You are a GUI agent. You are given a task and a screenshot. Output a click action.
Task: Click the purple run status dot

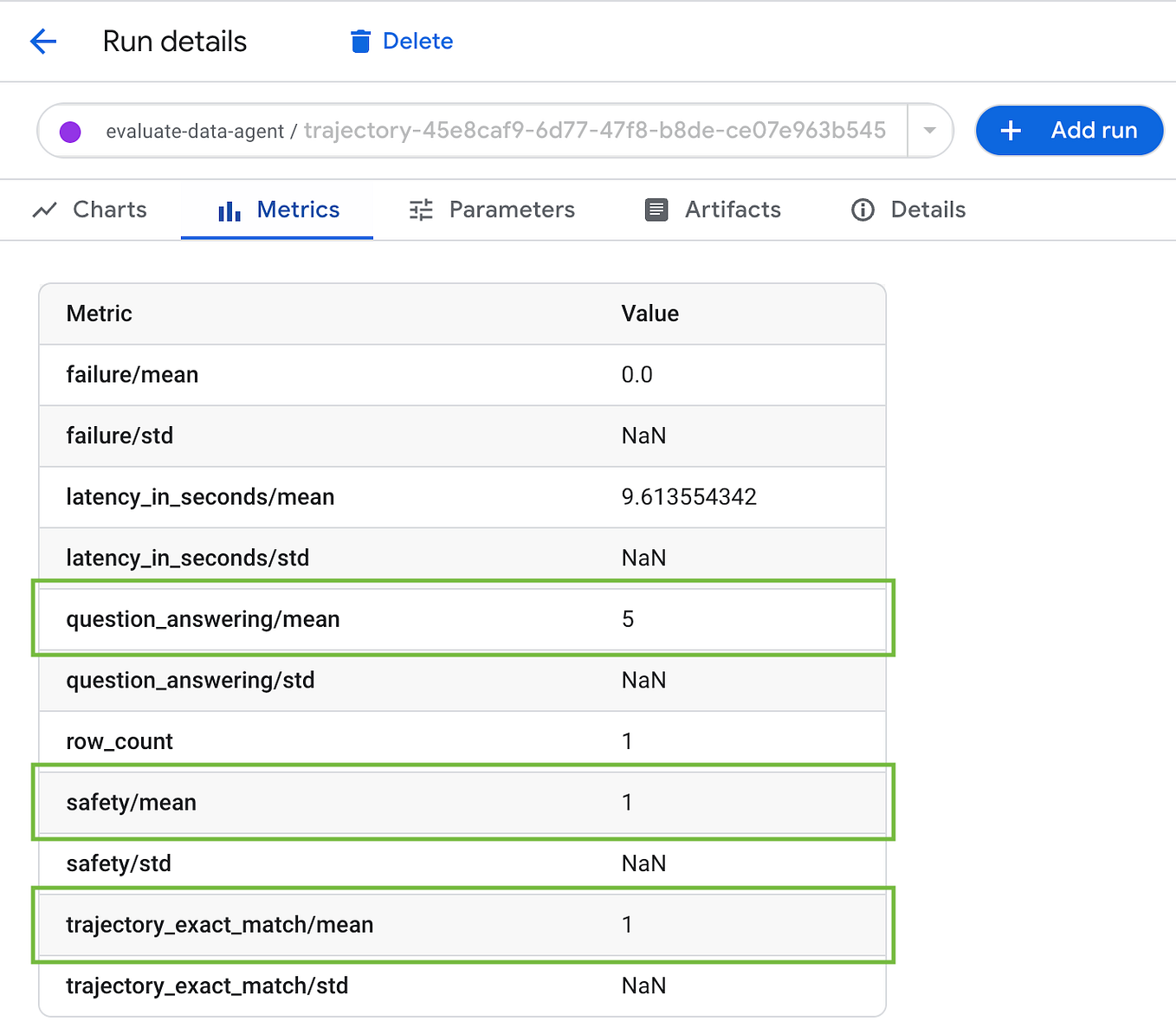(x=69, y=131)
